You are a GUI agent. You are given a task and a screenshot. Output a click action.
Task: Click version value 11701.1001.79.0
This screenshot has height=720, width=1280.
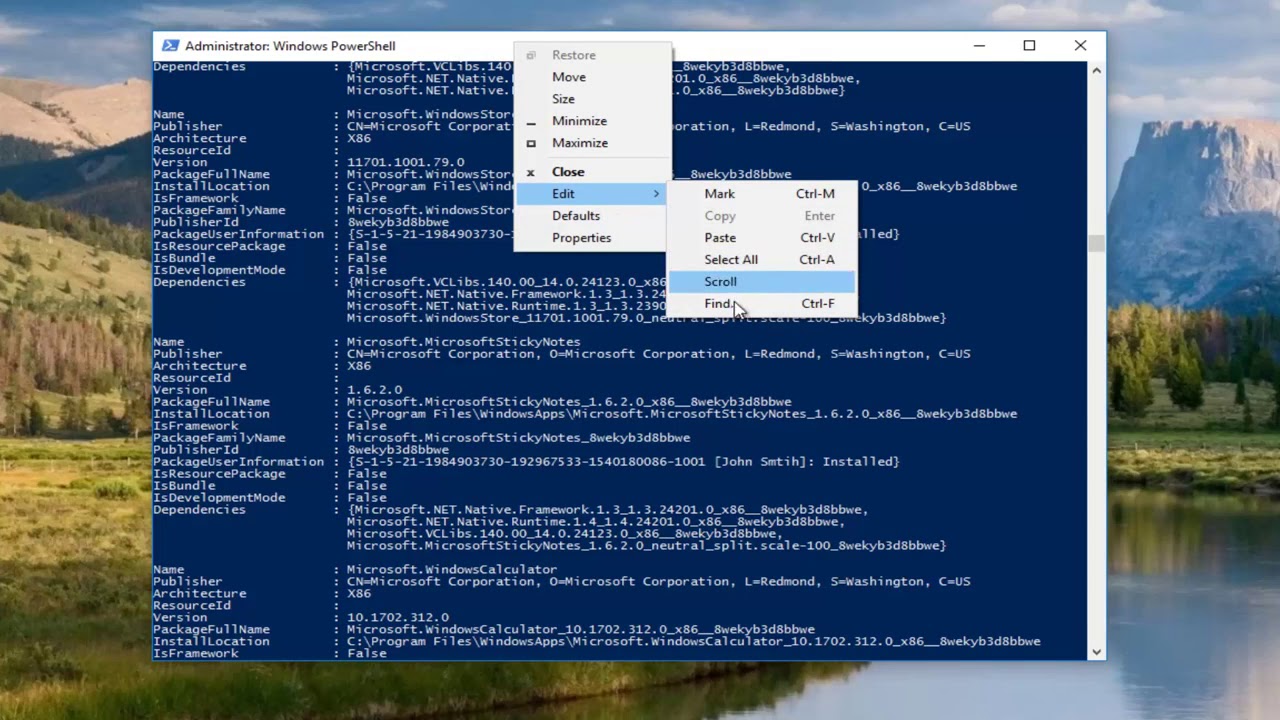(x=406, y=162)
